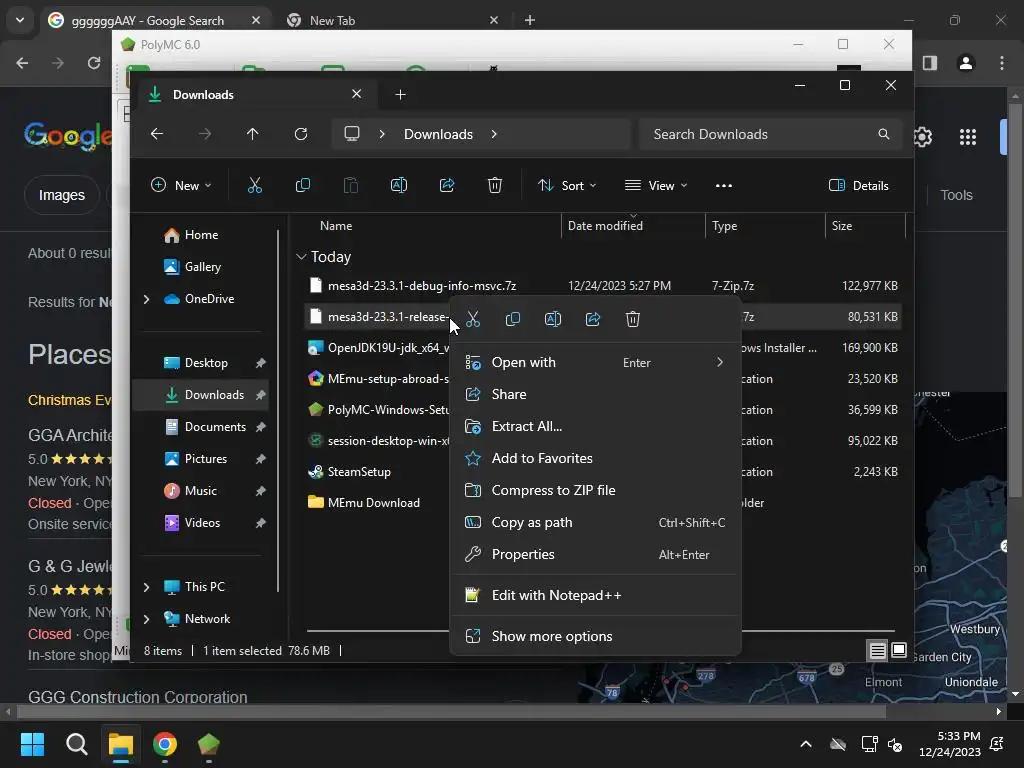Screen dimensions: 1024x768
Task: Click Copy icon in context menu
Action: point(513,319)
